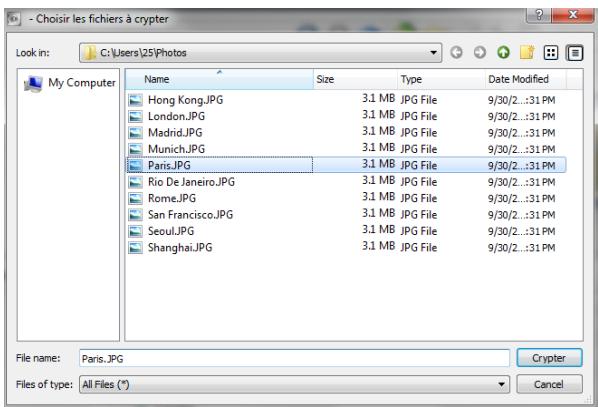
Task: Go to parent directory with green up arrow
Action: (x=503, y=53)
